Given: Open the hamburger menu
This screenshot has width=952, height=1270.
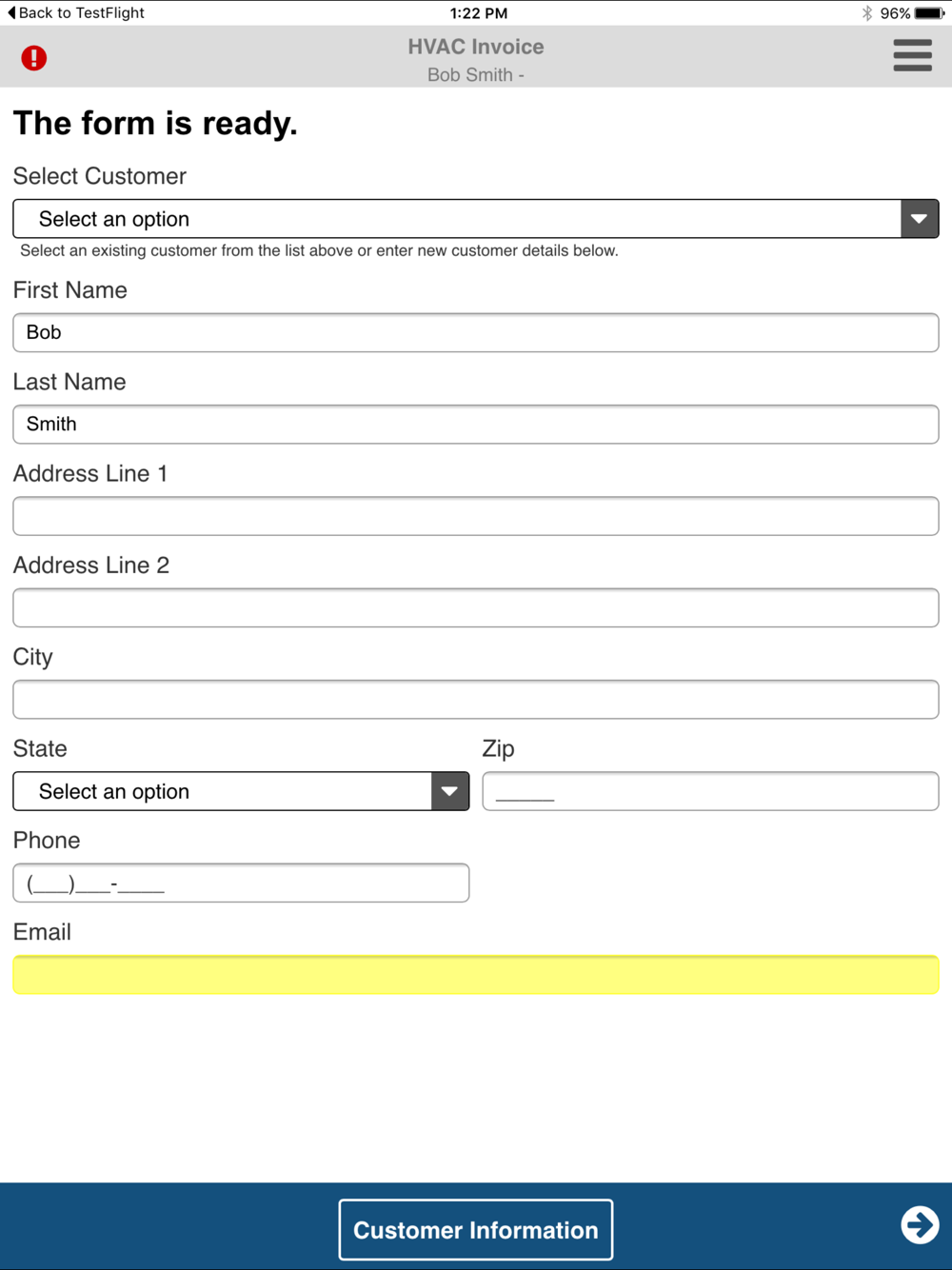Looking at the screenshot, I should point(912,55).
